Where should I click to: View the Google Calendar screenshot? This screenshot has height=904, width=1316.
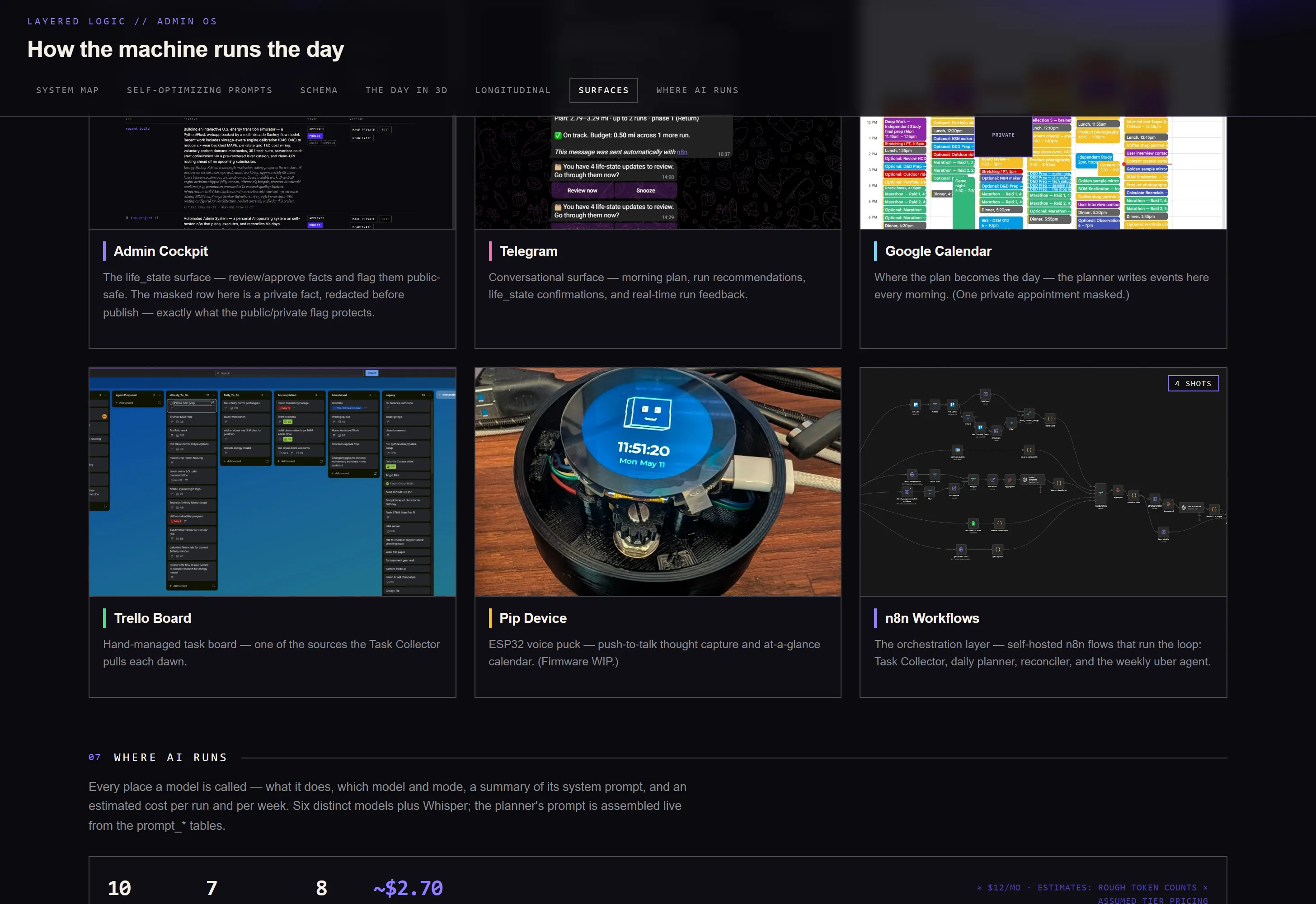point(1043,172)
